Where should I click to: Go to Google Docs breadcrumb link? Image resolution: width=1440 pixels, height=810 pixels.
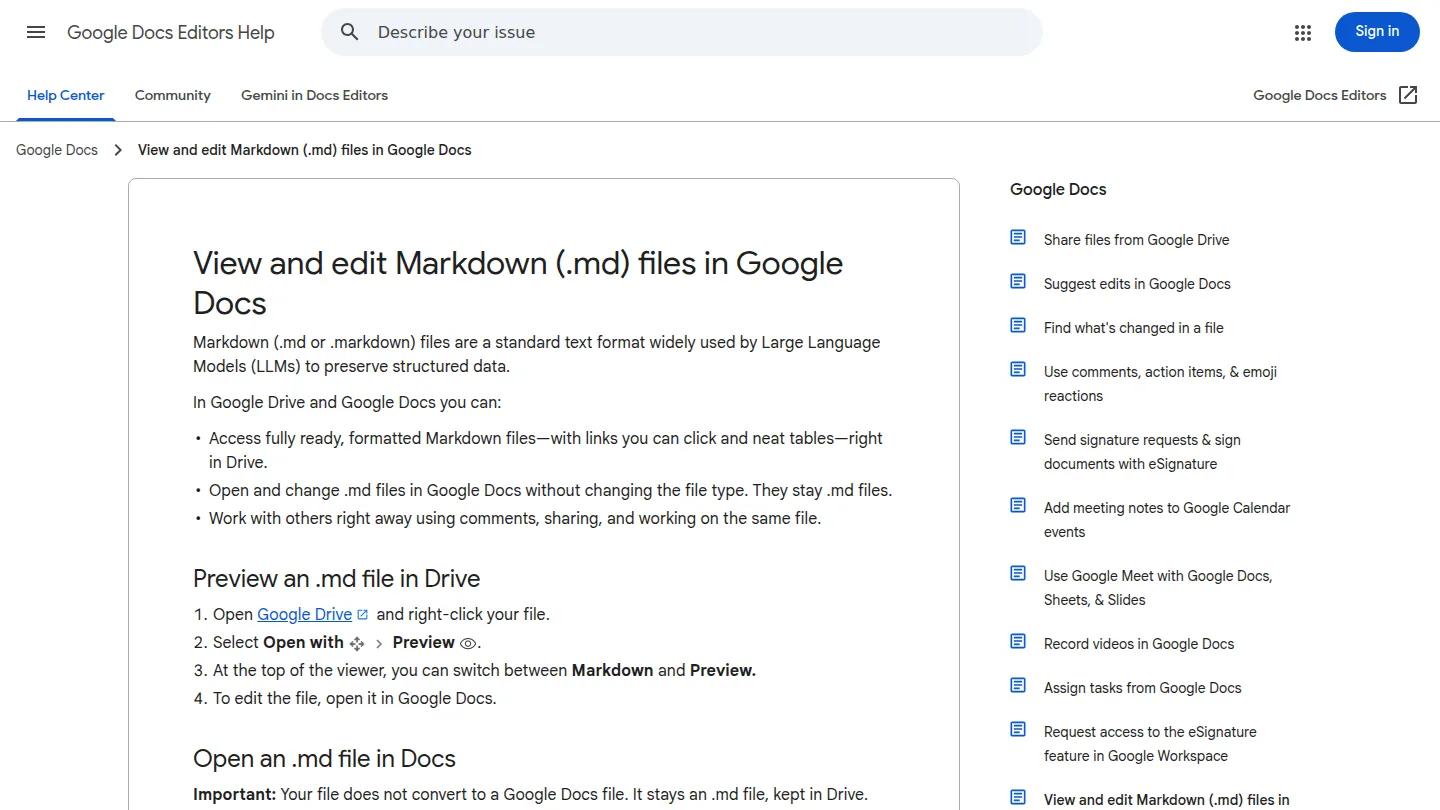pyautogui.click(x=57, y=150)
